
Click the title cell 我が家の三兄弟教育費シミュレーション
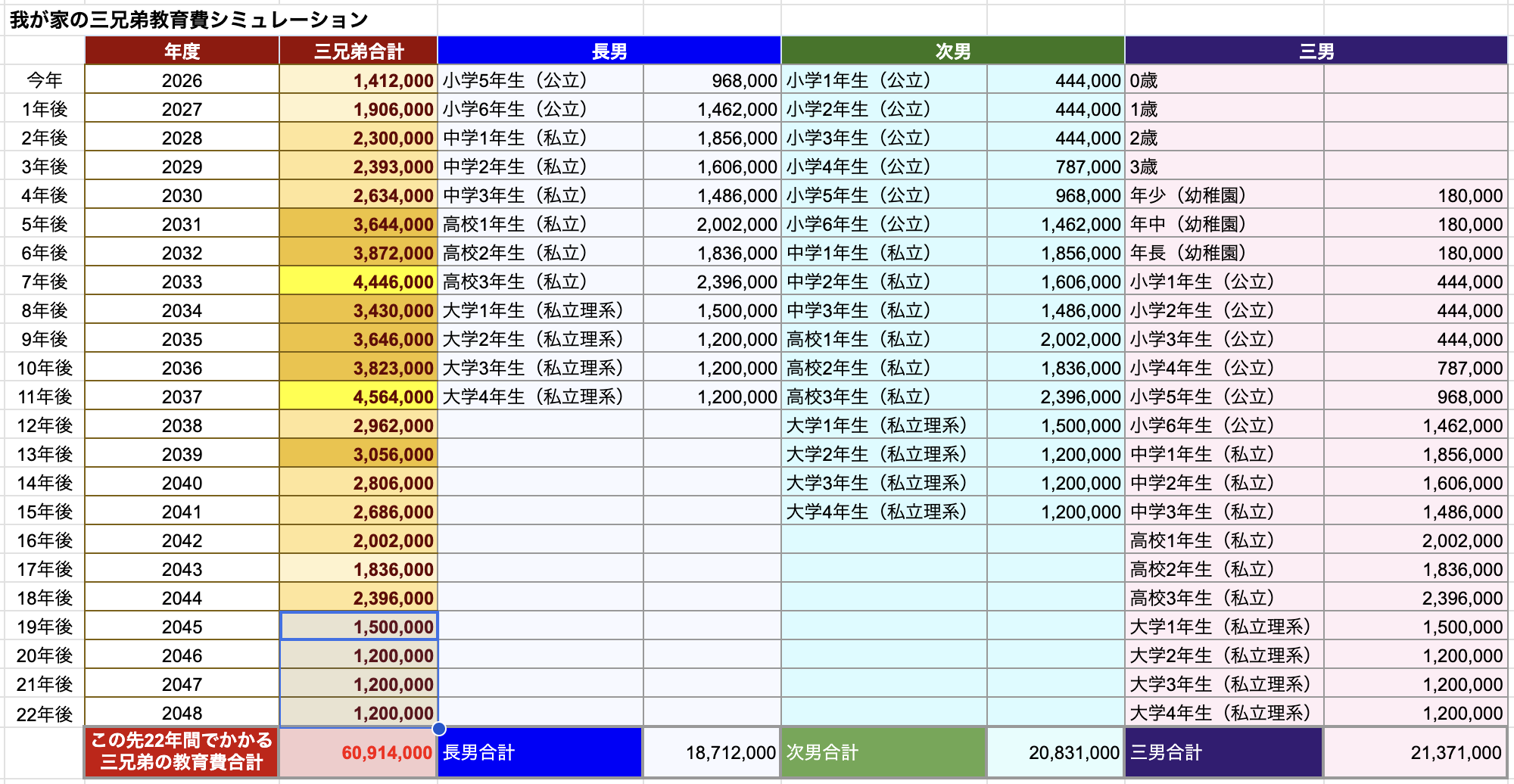pos(189,20)
